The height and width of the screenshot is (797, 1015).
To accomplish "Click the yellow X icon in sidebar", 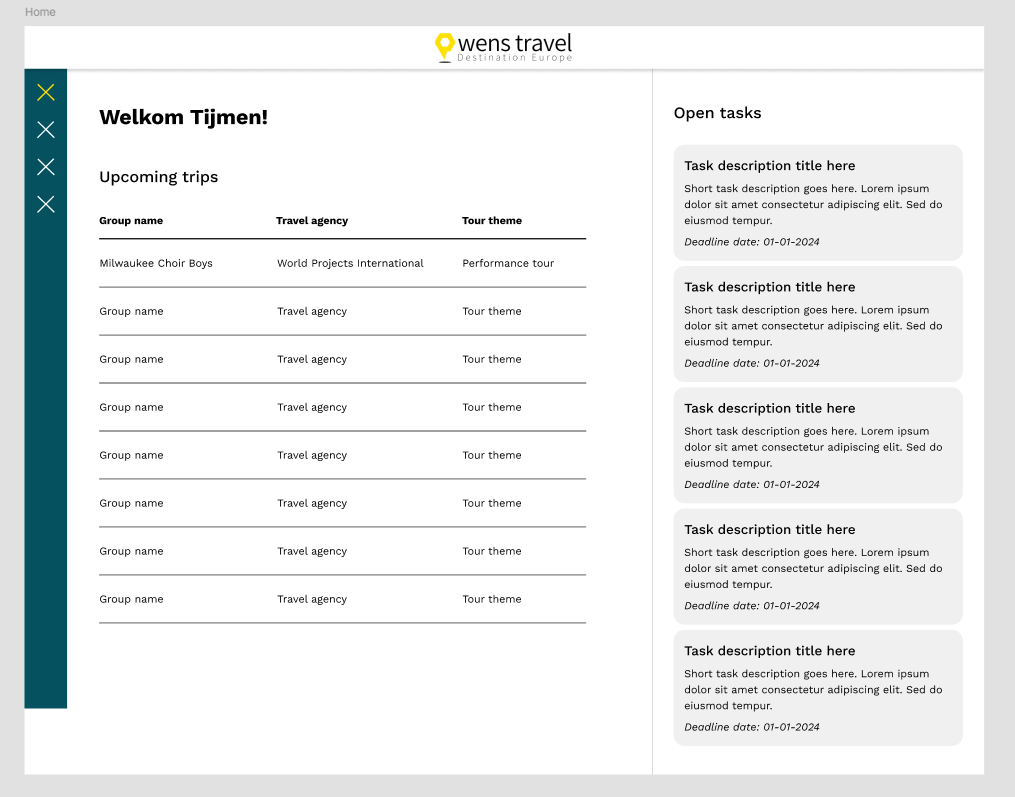I will (46, 93).
